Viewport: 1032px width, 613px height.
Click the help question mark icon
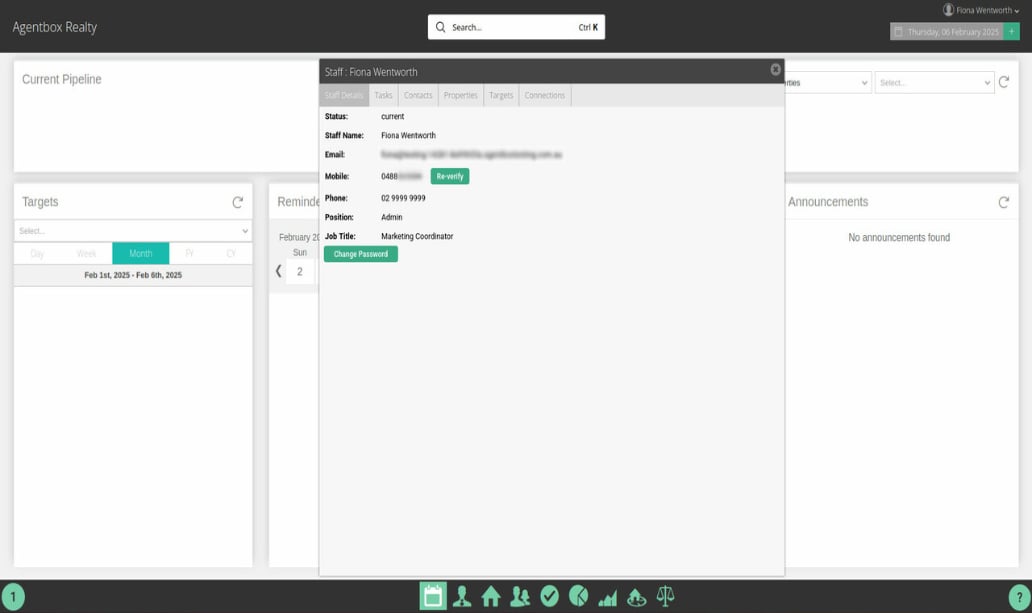coord(1019,597)
